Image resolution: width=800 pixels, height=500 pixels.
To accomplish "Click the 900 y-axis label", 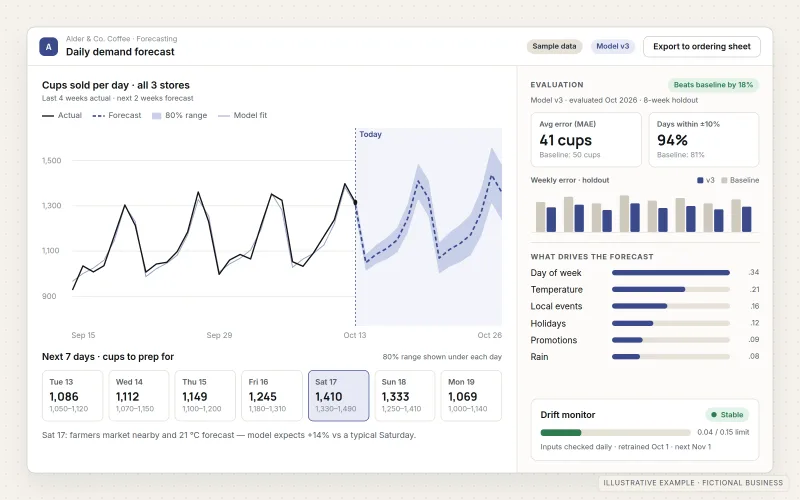I will (49, 296).
